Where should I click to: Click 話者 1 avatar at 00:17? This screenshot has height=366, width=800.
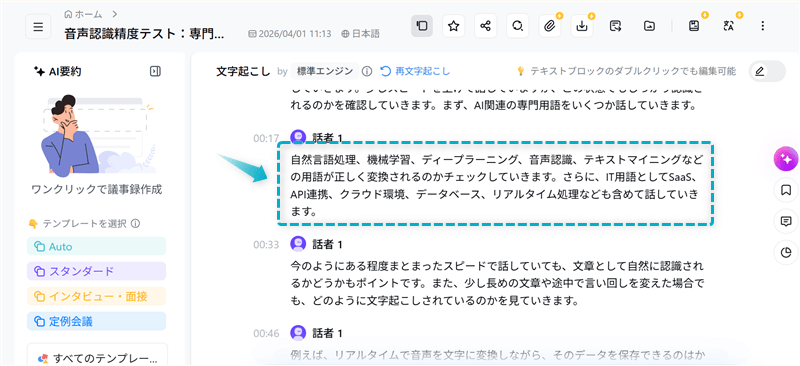(297, 137)
